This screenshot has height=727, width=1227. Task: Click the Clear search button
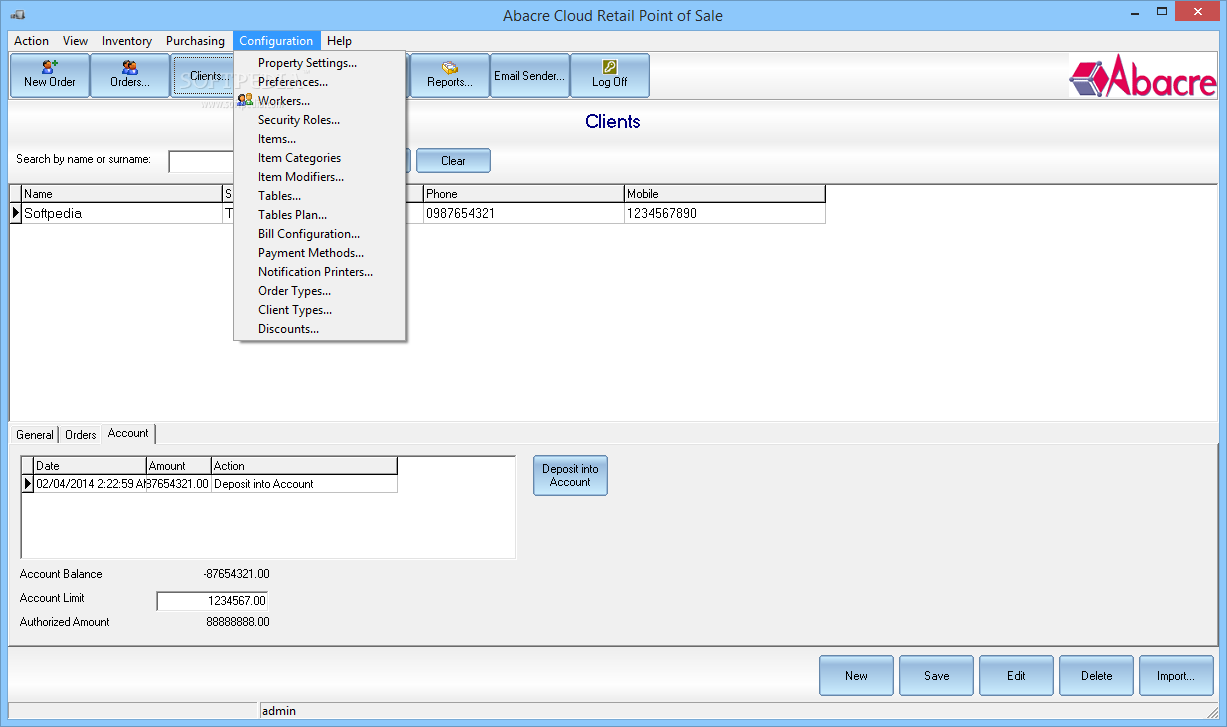tap(453, 161)
